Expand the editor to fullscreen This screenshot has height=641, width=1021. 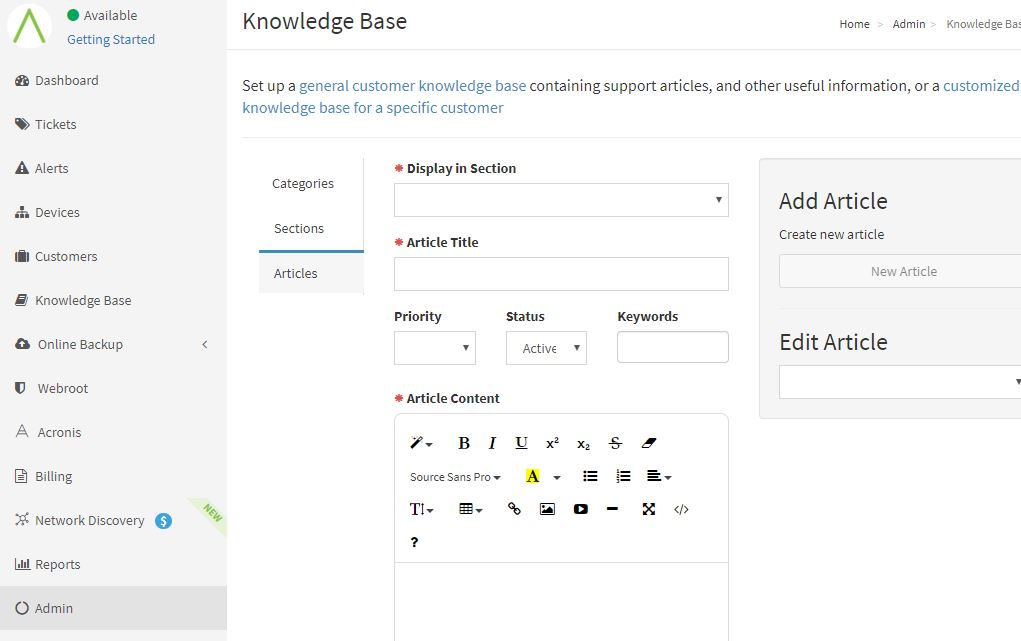[x=649, y=509]
